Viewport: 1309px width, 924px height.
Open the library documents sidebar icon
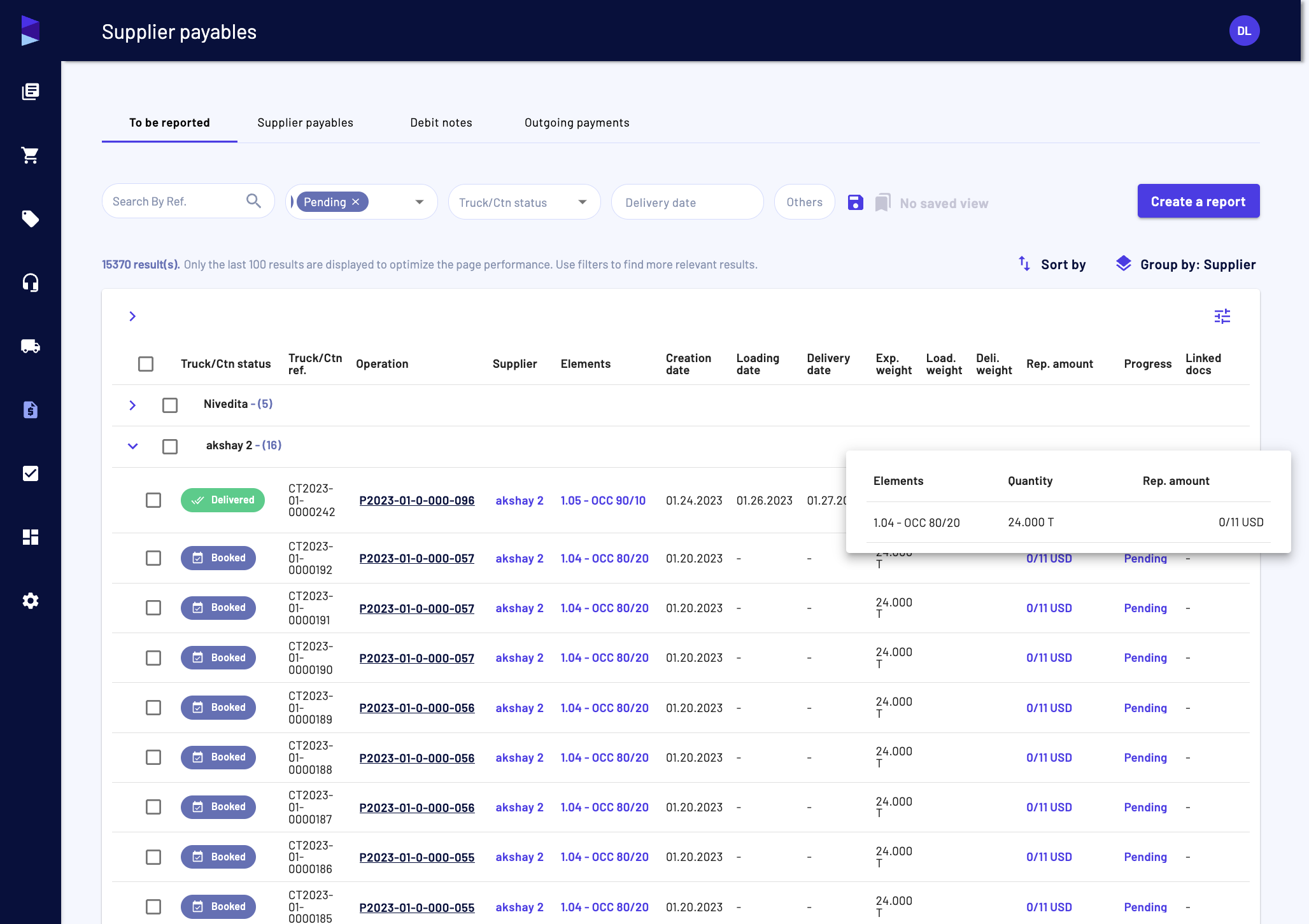coord(30,92)
